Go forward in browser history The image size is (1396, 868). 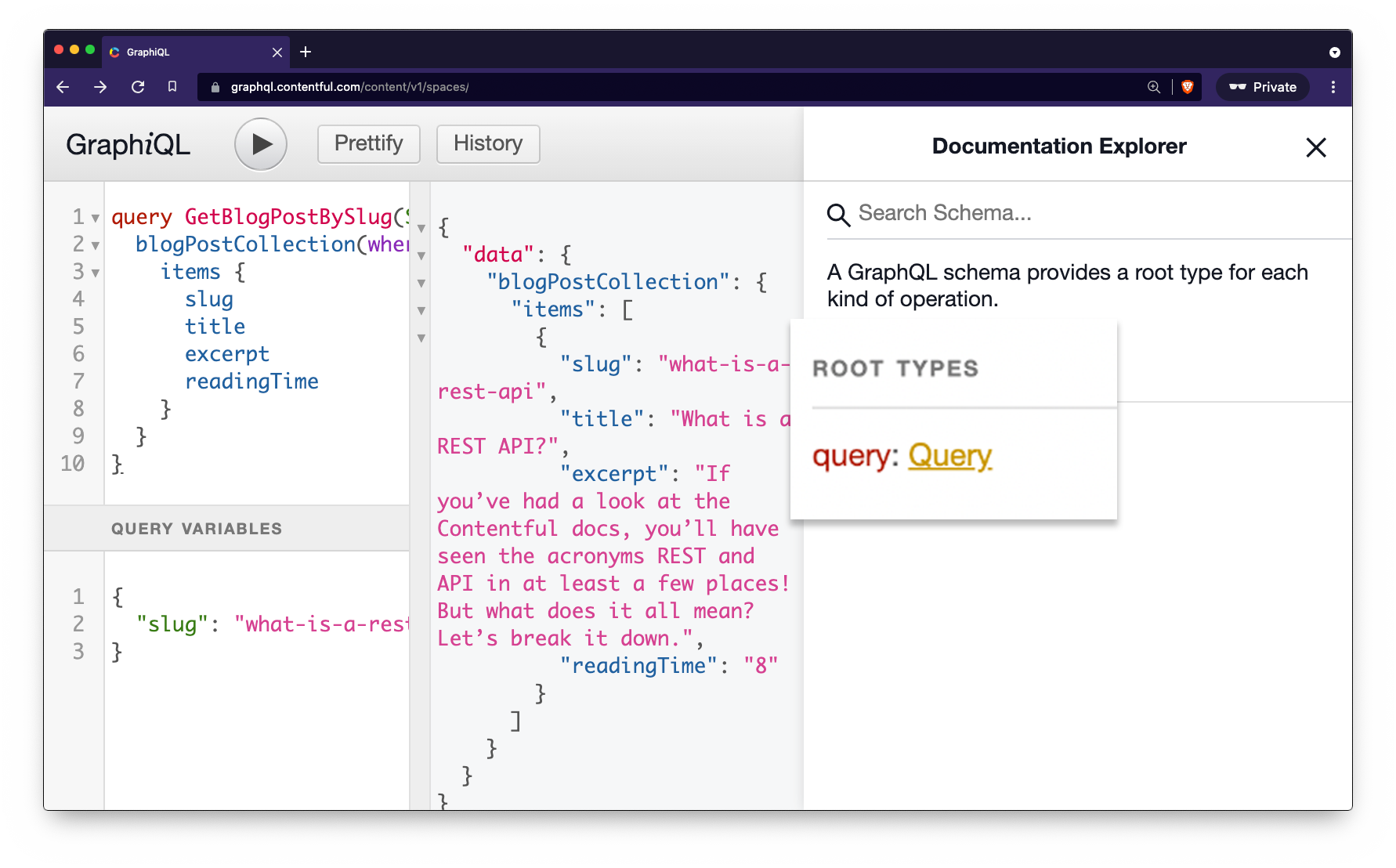(x=99, y=87)
